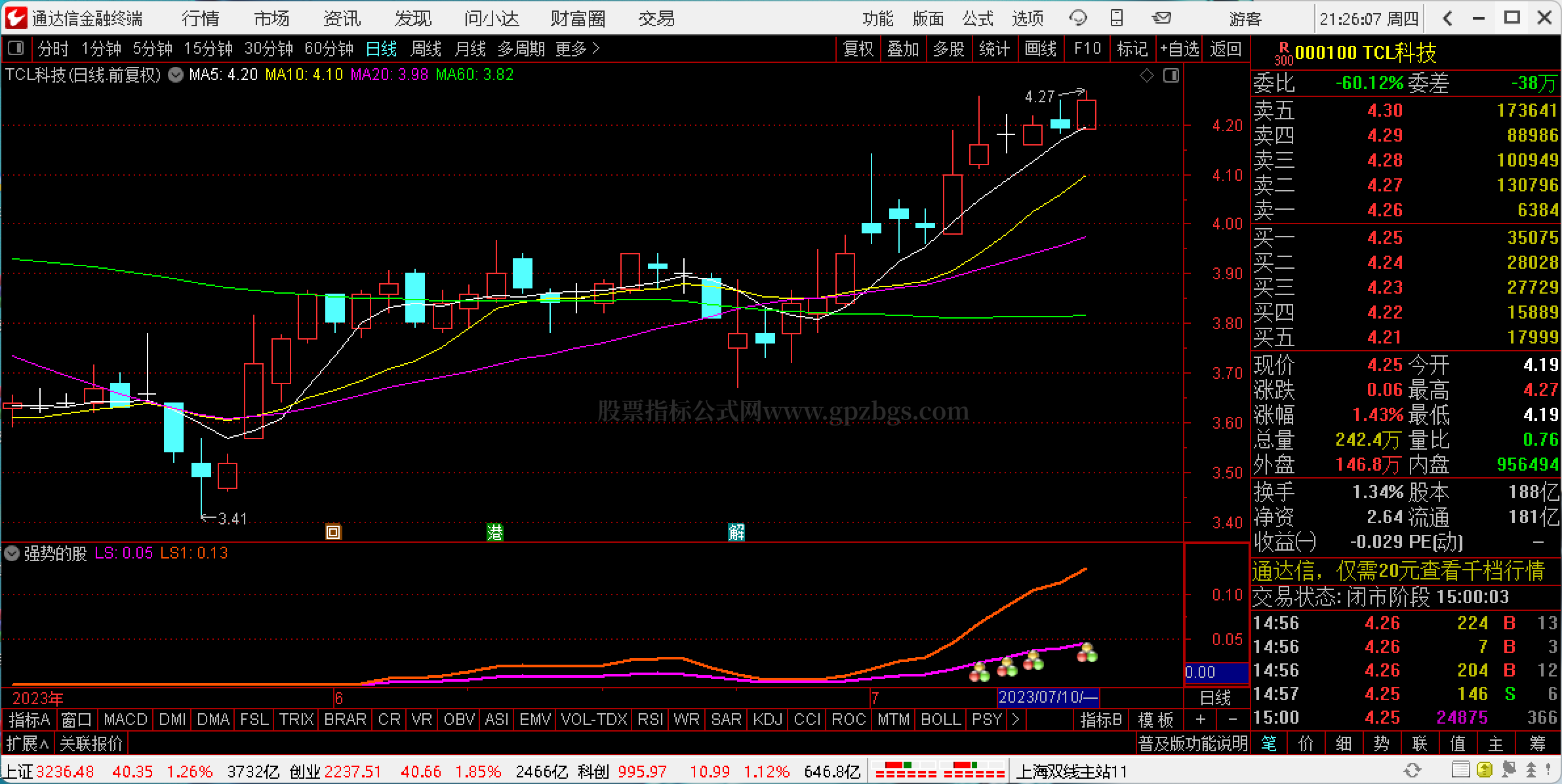Click the double up-arrow icon in status bar
This screenshot has height=784, width=1562.
pyautogui.click(x=1532, y=770)
